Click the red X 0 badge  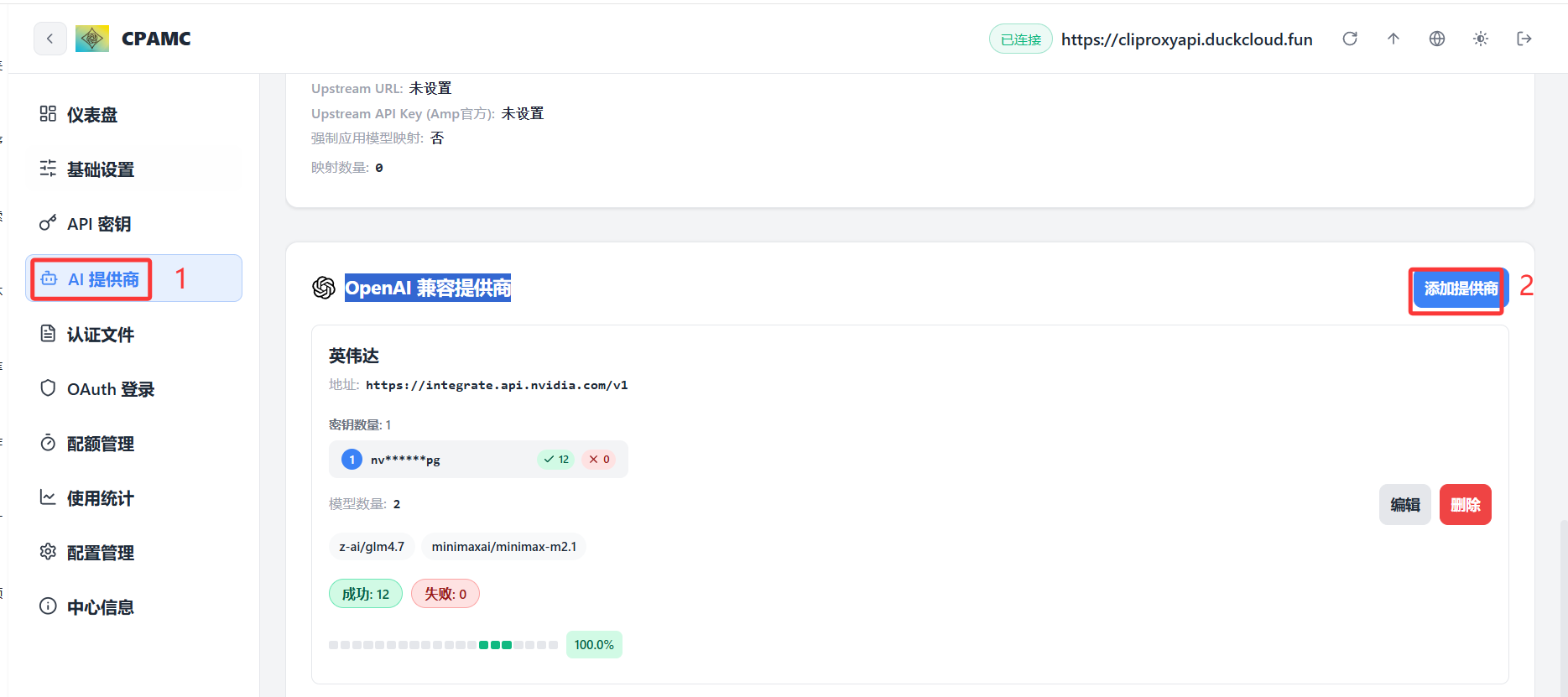click(599, 460)
